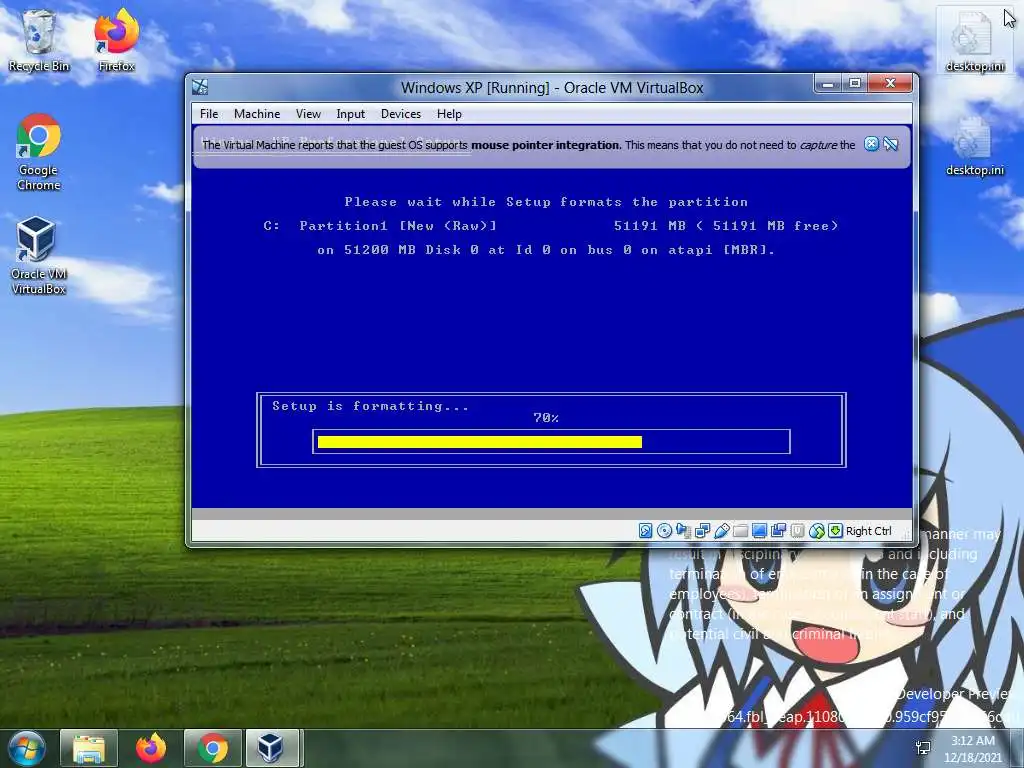This screenshot has height=768, width=1024.
Task: Click the mouse integration status icon
Action: (x=816, y=531)
